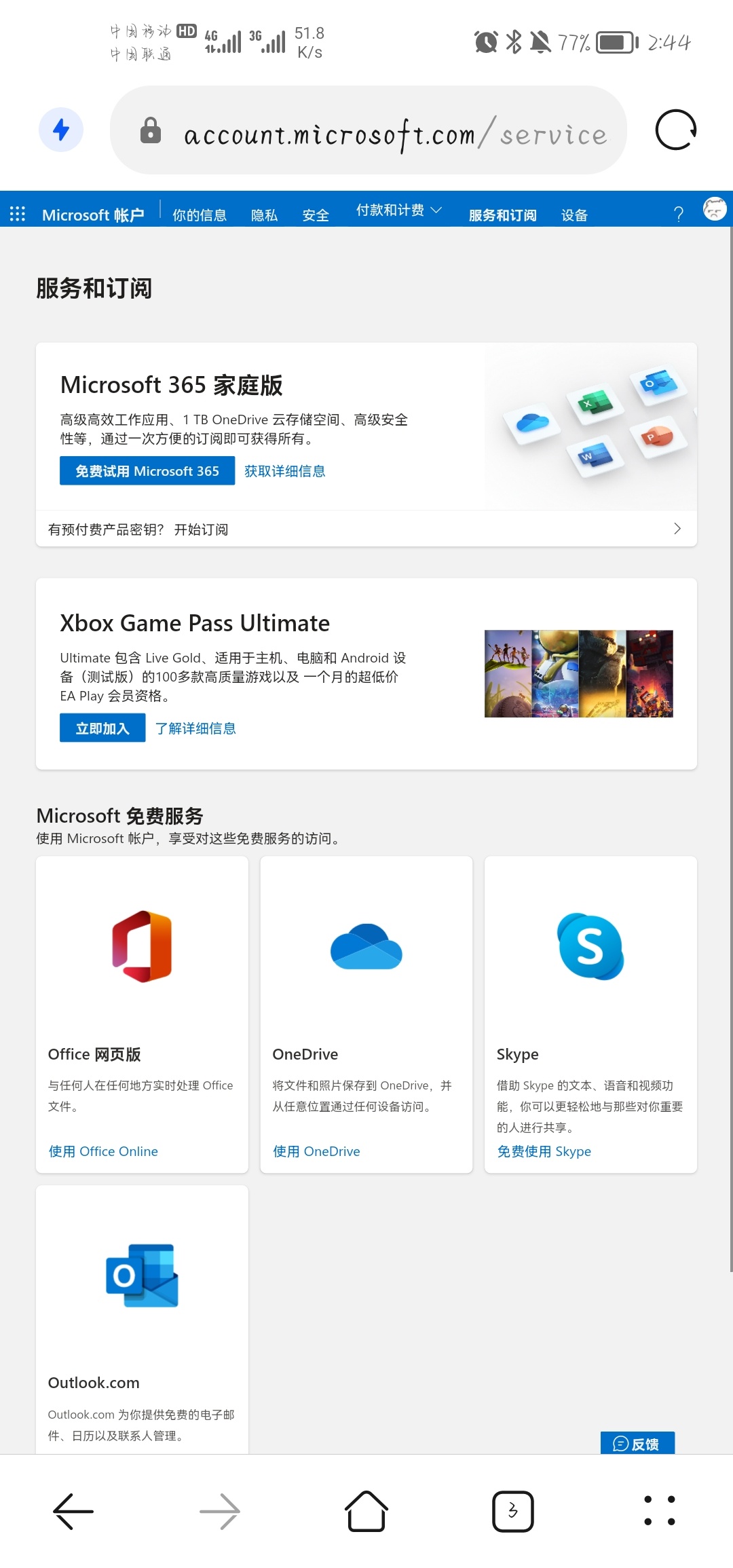The height and width of the screenshot is (1568, 733).
Task: Switch to 隐私 tab
Action: tap(264, 215)
